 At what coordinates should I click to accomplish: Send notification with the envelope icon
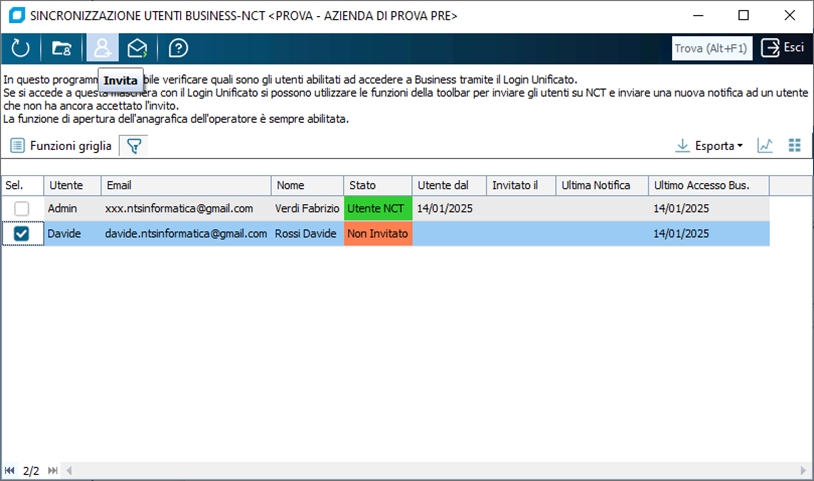tap(137, 48)
